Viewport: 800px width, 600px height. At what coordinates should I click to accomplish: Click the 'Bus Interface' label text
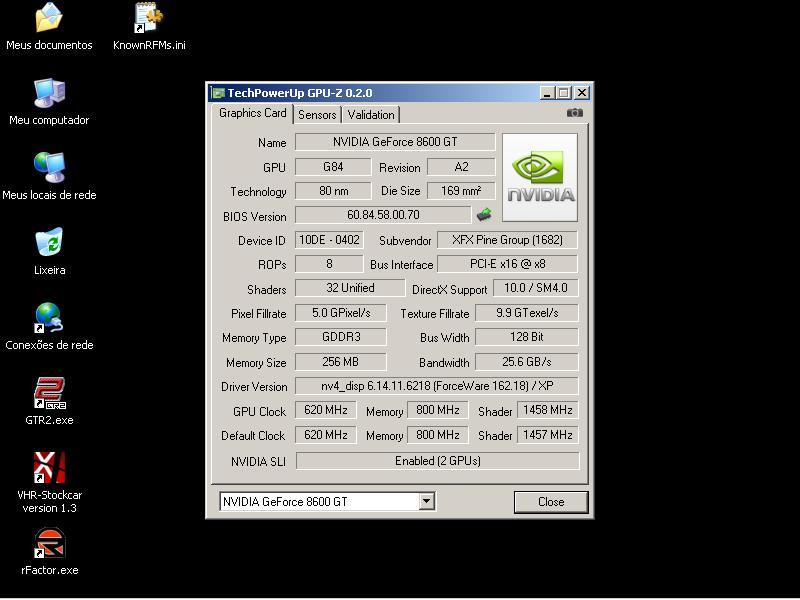(x=402, y=265)
